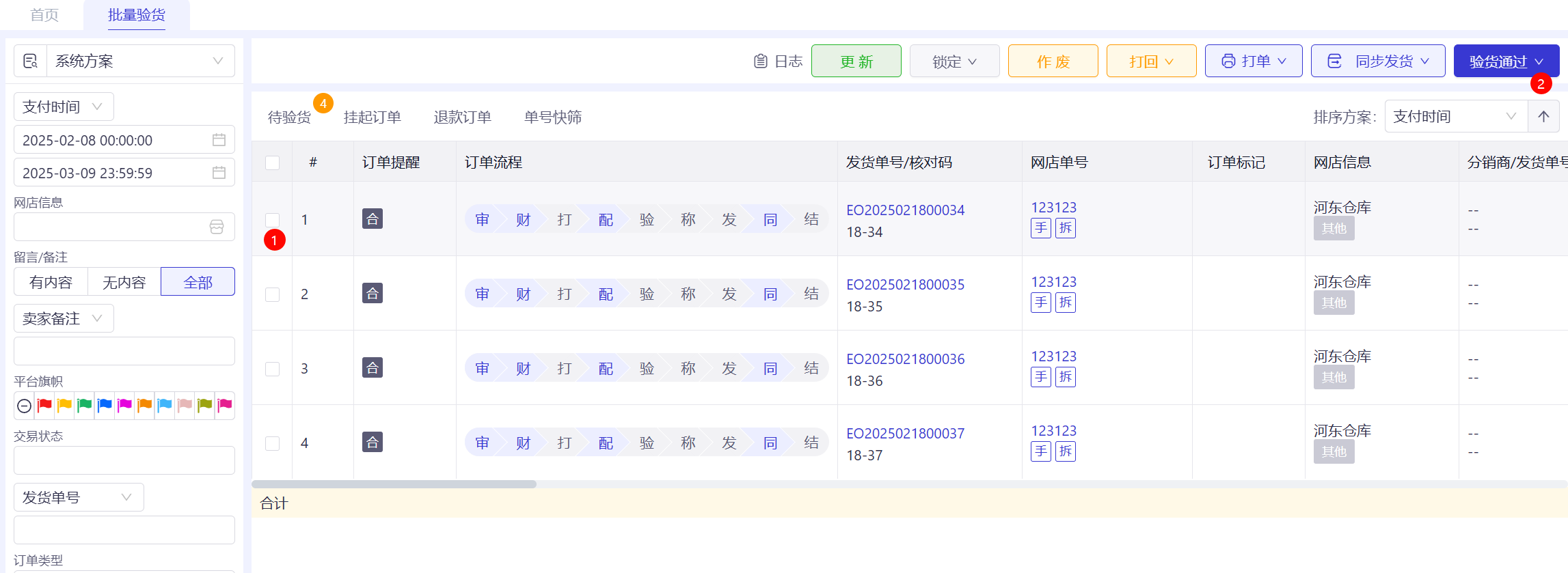Click the 手 tag for order EO2025021800036
Image resolution: width=1568 pixels, height=573 pixels.
click(1041, 377)
